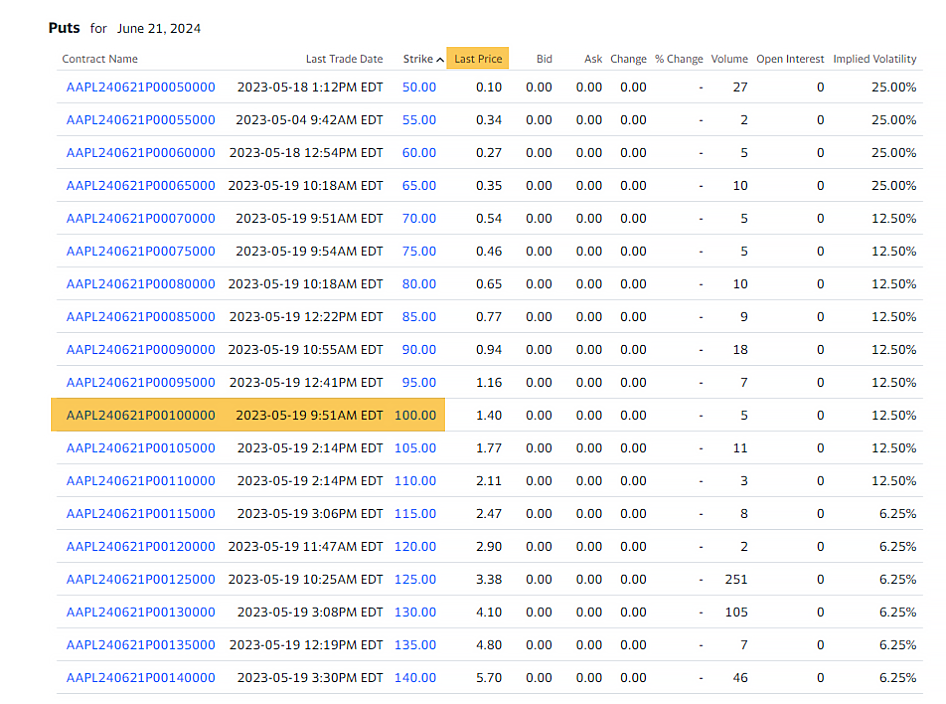Open contract AAPL240621P00130000
This screenshot has width=946, height=704.
141,612
